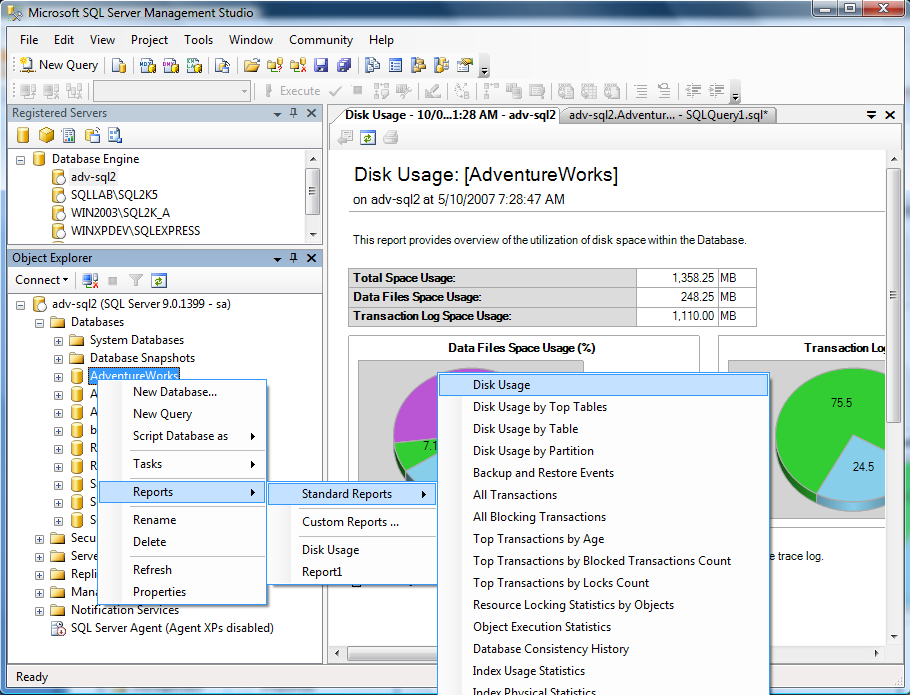Click the New Query toolbar button
910x695 pixels.
click(x=58, y=65)
